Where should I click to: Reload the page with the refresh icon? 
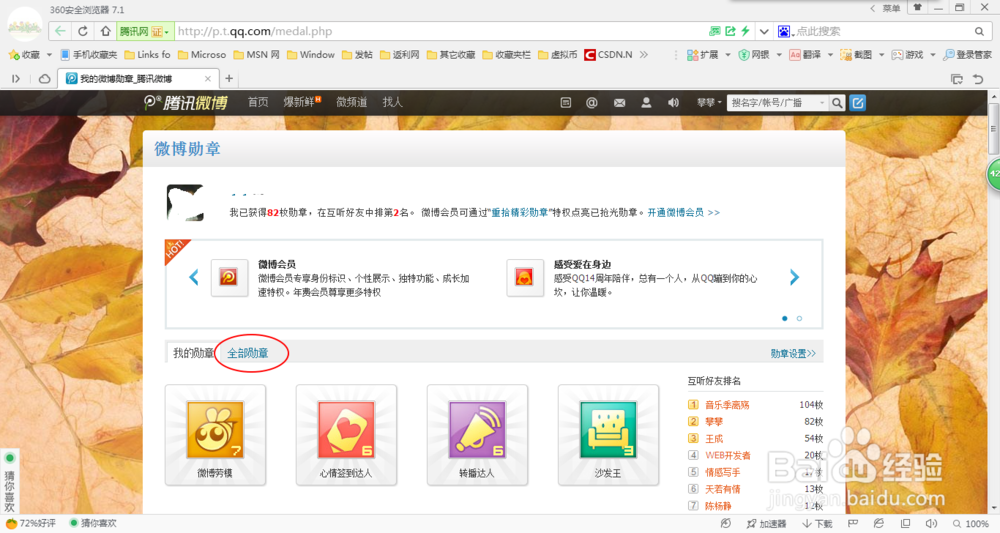[83, 31]
